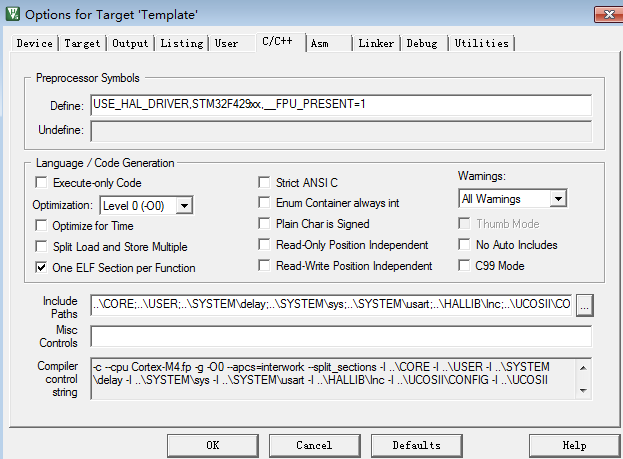Image resolution: width=623 pixels, height=459 pixels.
Task: Open the Warnings dropdown
Action: point(558,198)
